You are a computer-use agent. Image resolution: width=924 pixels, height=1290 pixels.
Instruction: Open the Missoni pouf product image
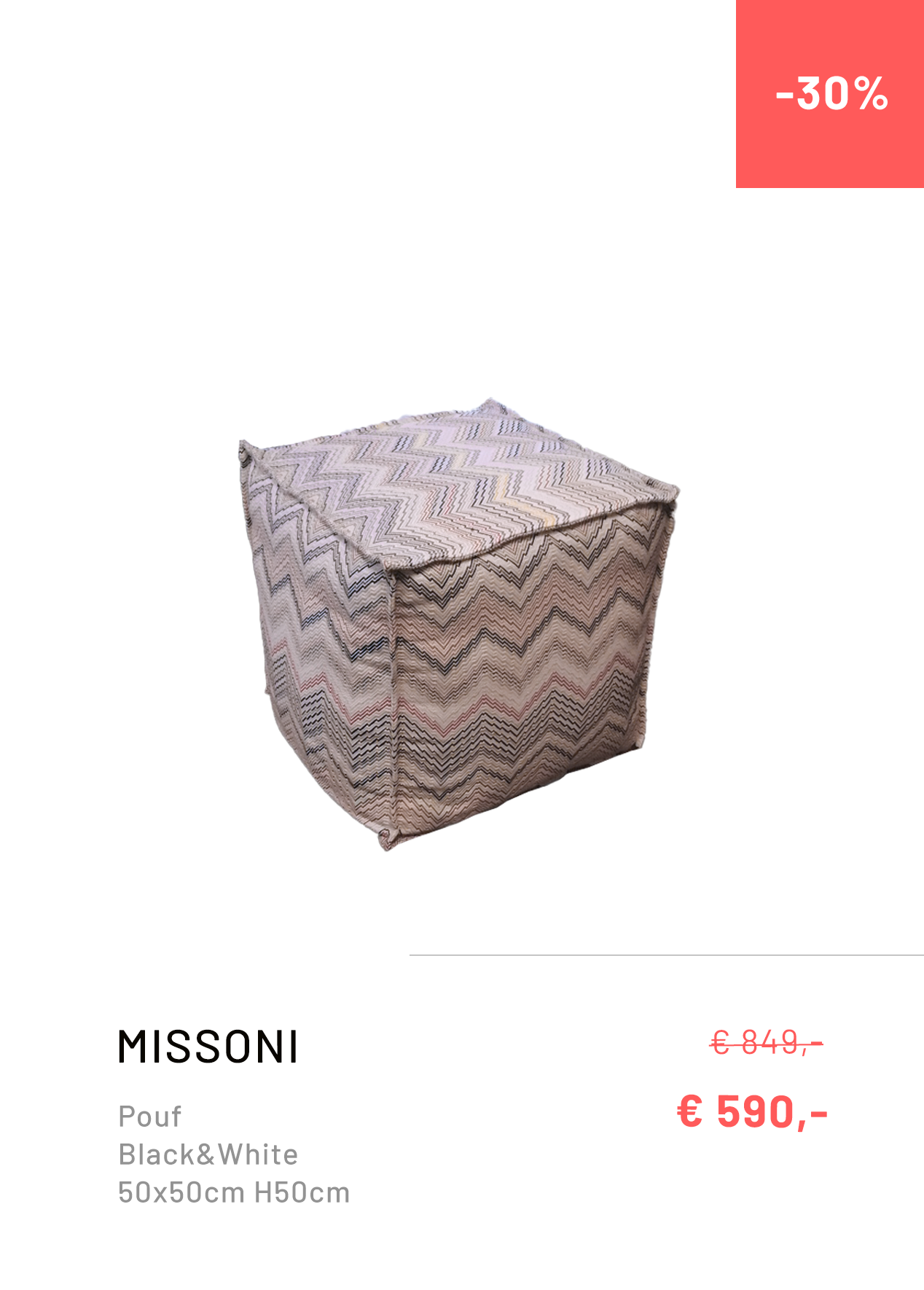[458, 624]
